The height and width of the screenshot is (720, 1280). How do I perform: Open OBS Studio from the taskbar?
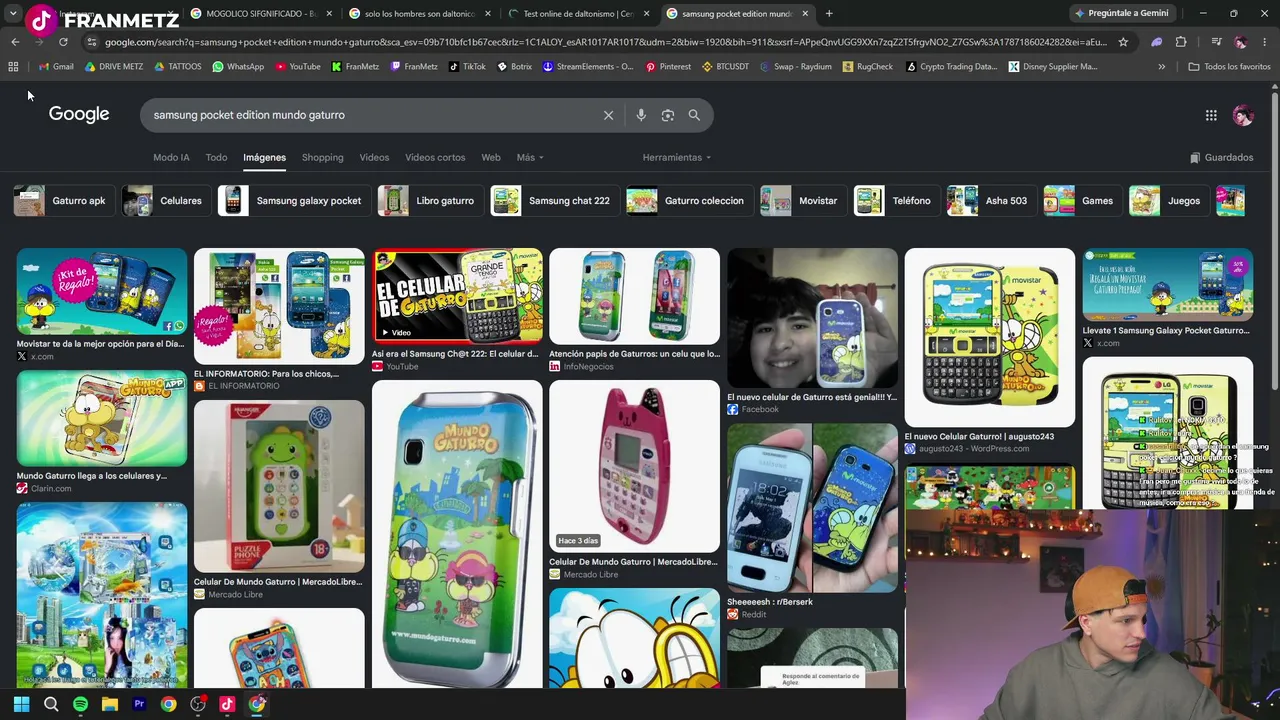[198, 704]
